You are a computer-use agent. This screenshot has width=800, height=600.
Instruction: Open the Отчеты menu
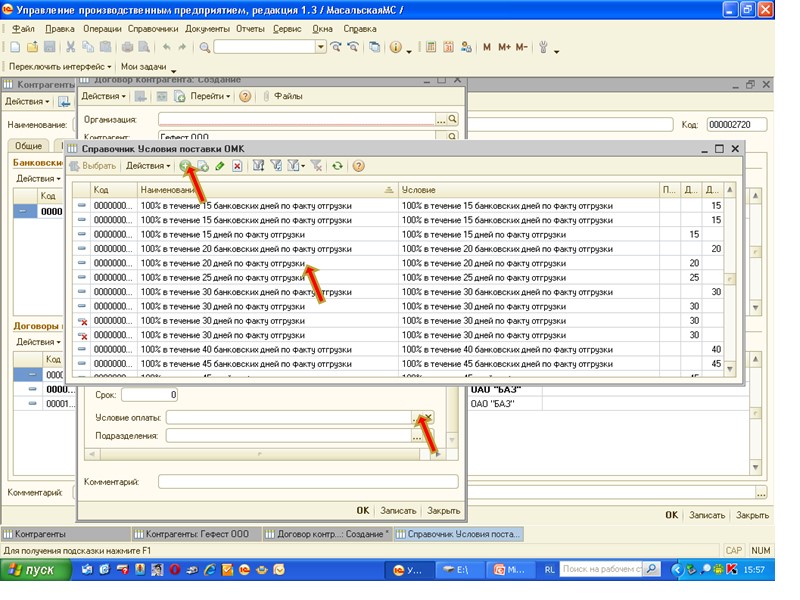click(x=250, y=29)
